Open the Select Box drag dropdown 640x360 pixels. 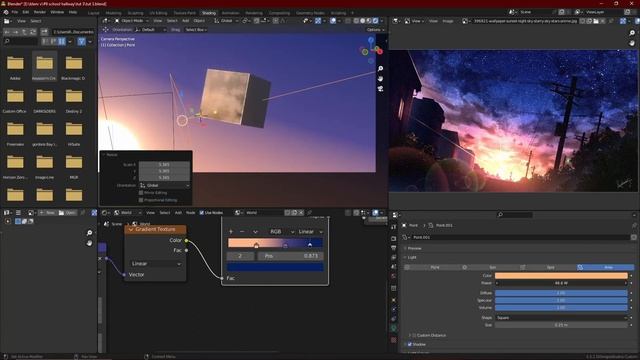[x=196, y=30]
